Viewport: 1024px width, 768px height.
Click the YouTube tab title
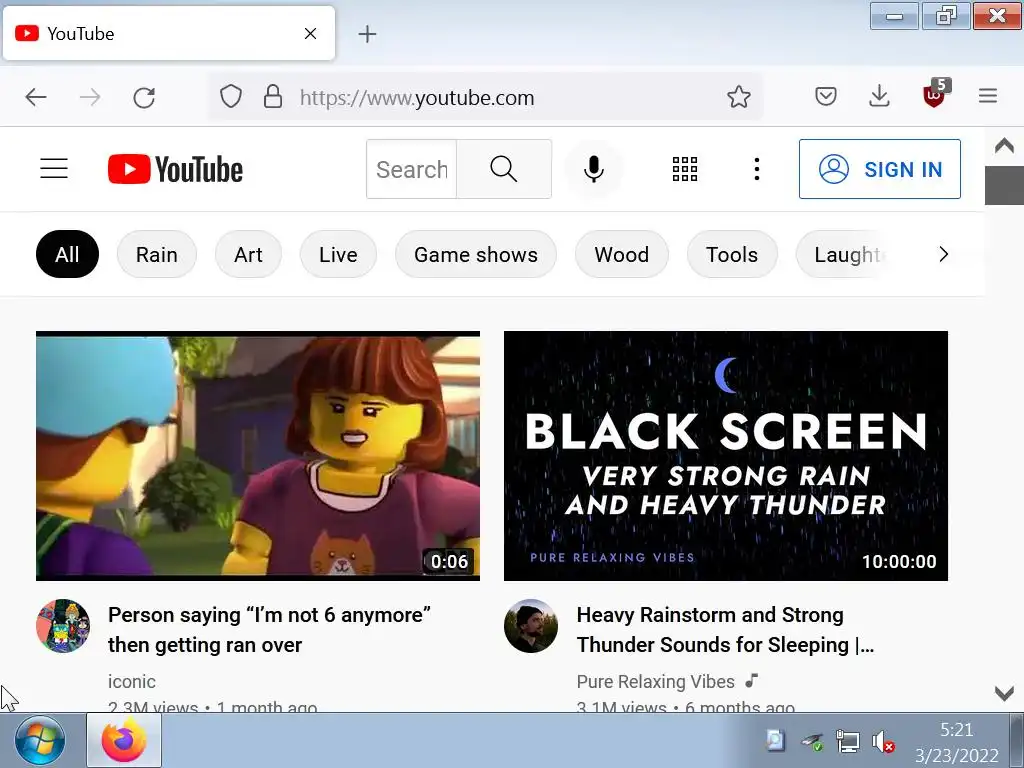point(80,34)
